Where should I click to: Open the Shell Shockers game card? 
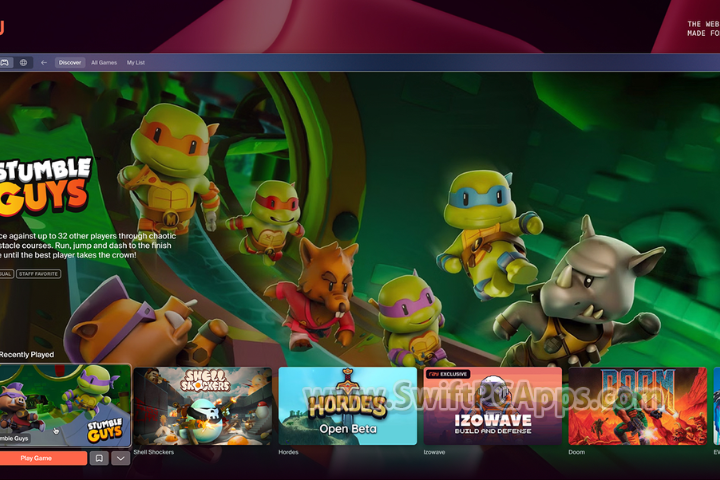click(x=202, y=406)
